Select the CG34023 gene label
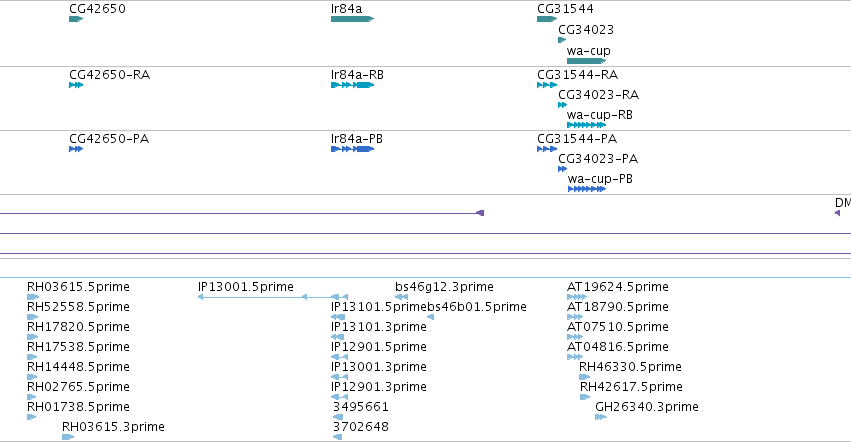Viewport: 851px width, 442px height. (x=586, y=29)
